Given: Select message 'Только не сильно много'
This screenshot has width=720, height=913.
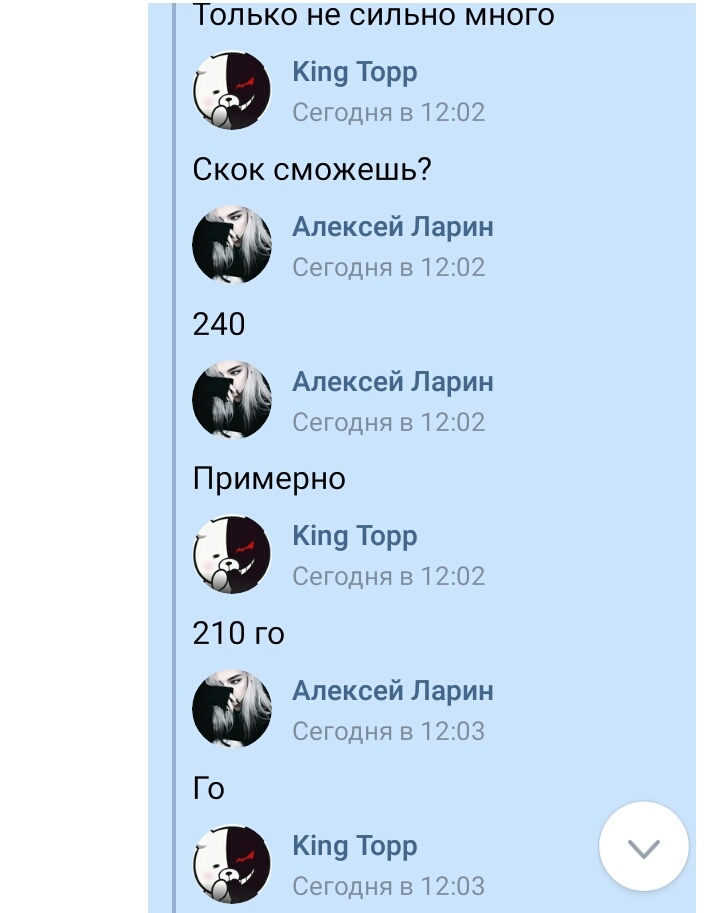Looking at the screenshot, I should [x=373, y=15].
